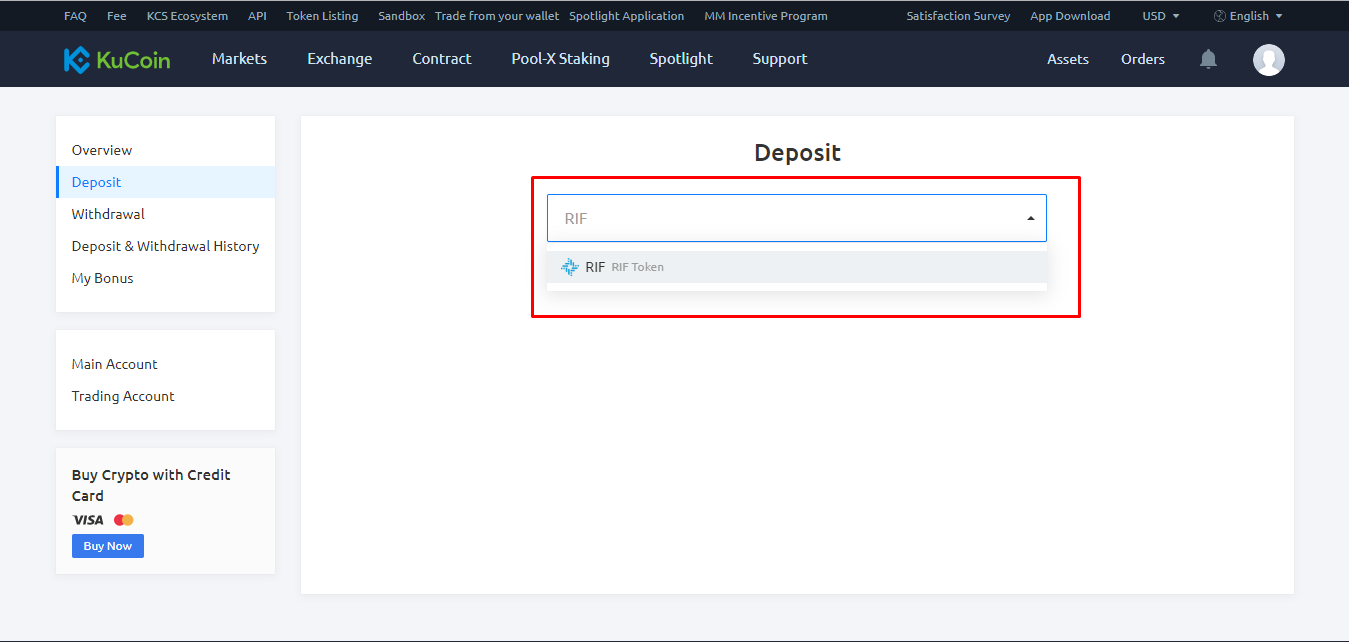Open the Exchange menu
This screenshot has width=1349, height=642.
pyautogui.click(x=339, y=59)
